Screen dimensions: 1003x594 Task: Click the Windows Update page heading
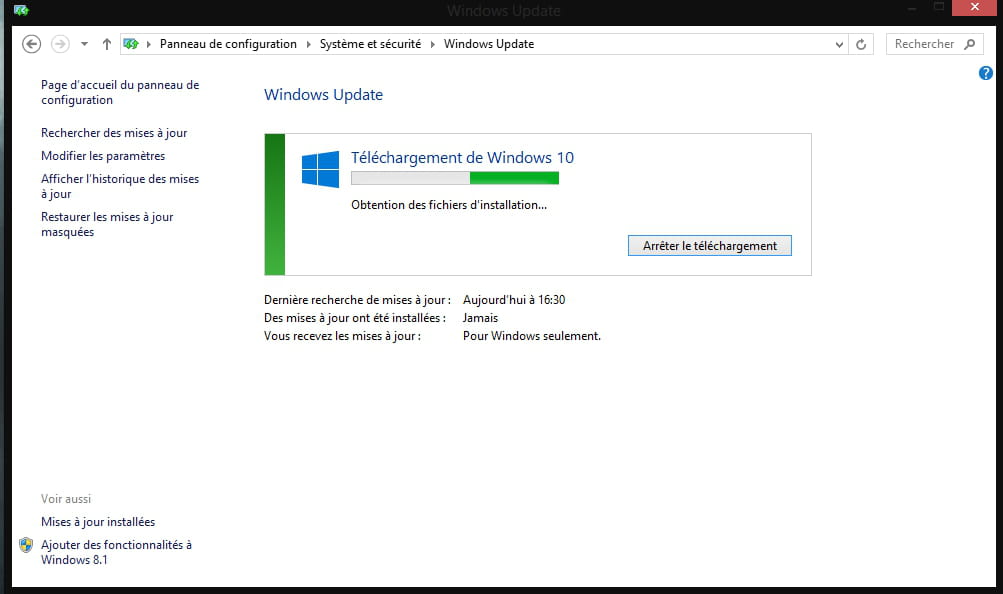pyautogui.click(x=323, y=95)
